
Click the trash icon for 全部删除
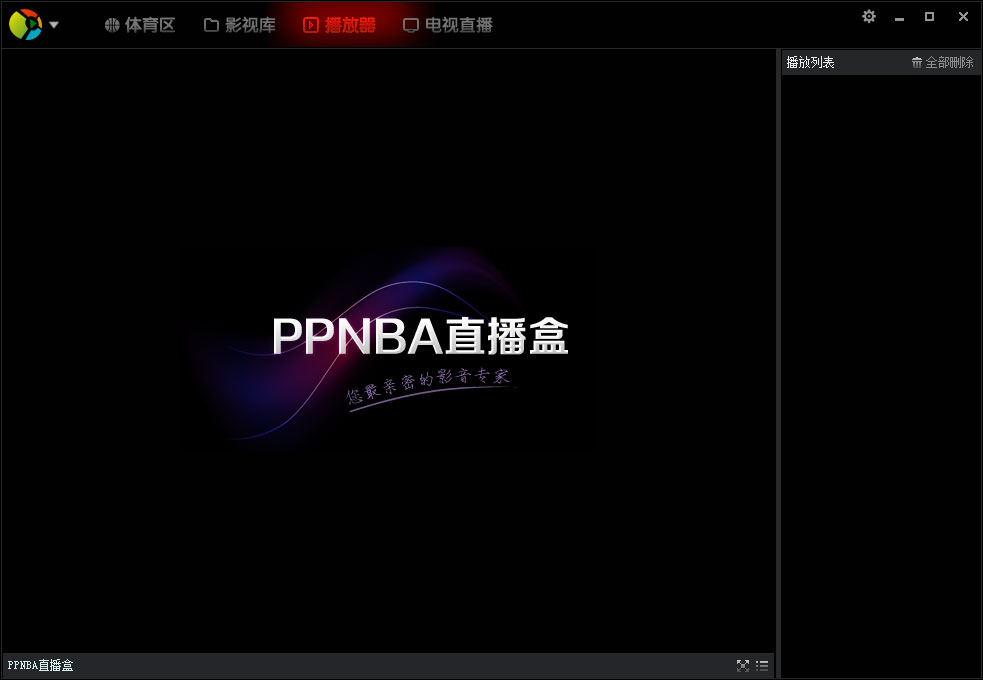point(917,62)
